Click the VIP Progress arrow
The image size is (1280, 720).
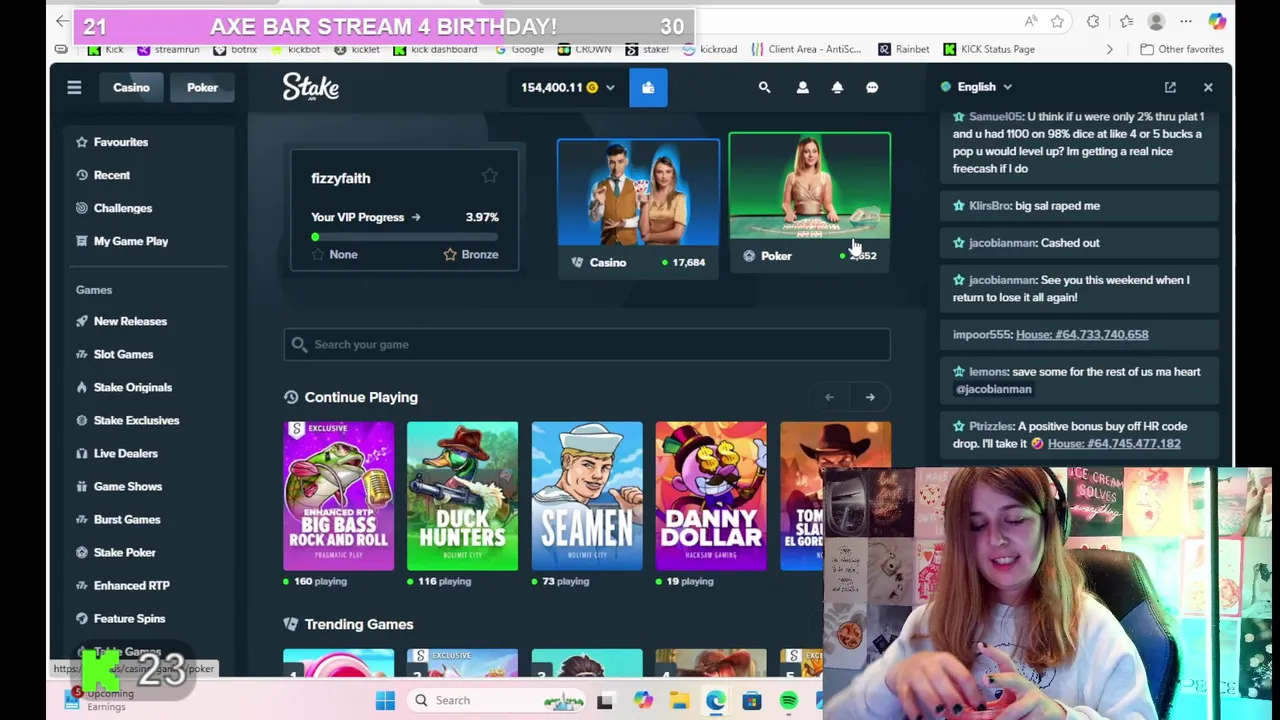415,217
